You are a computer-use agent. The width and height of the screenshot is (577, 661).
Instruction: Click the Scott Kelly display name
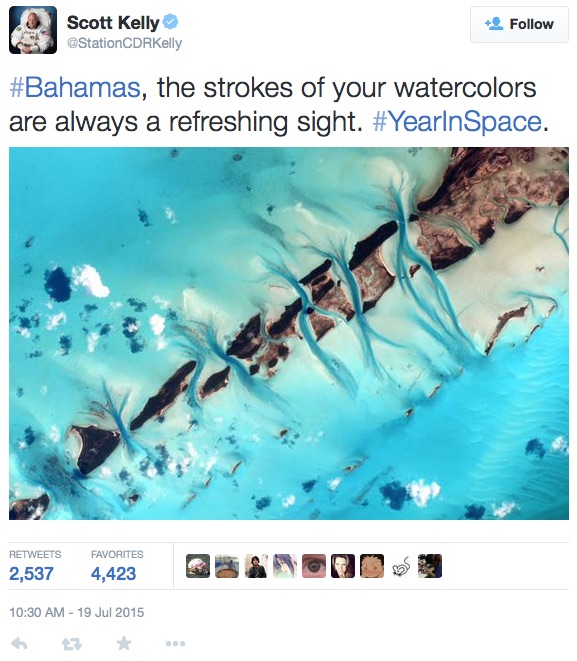113,23
